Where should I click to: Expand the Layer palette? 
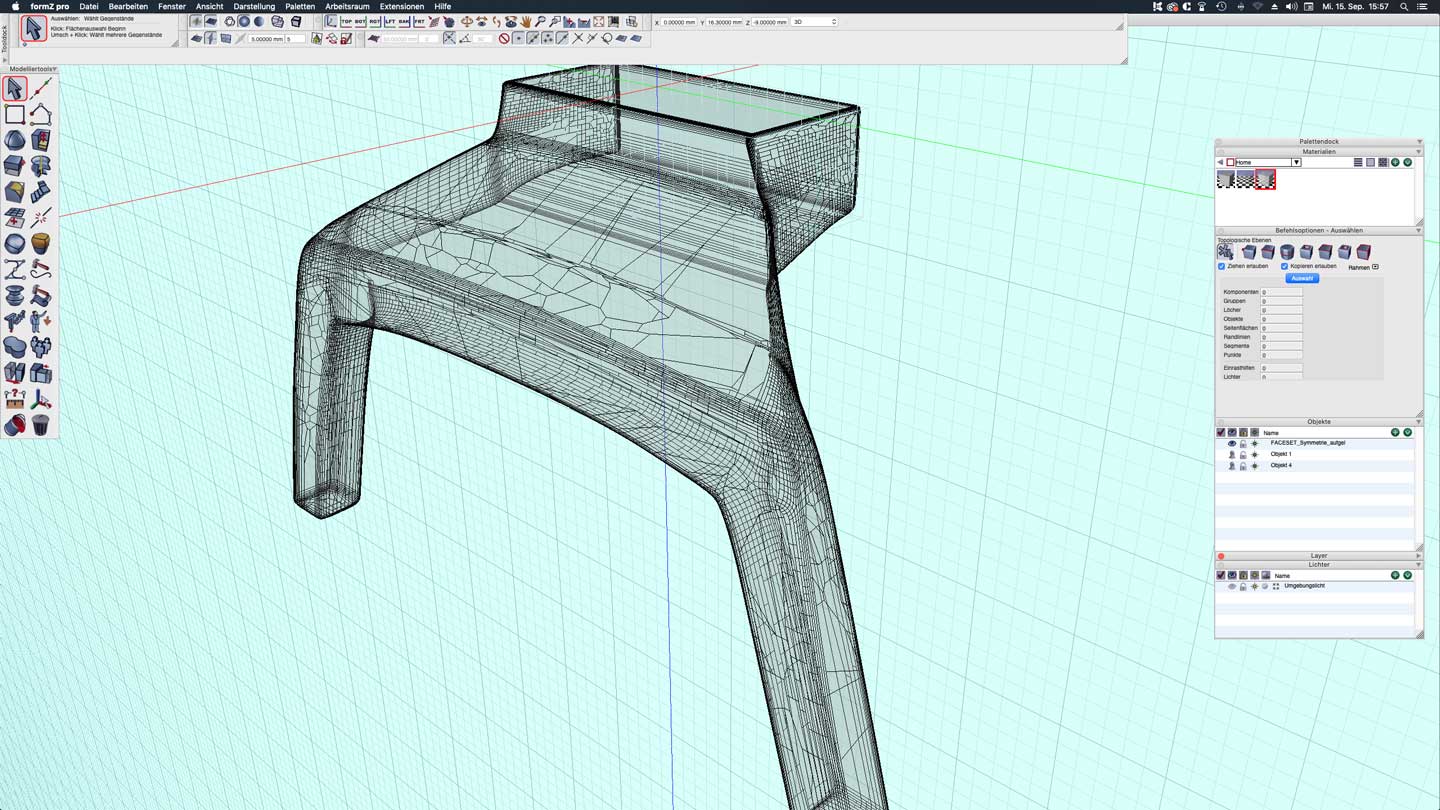[x=1418, y=556]
